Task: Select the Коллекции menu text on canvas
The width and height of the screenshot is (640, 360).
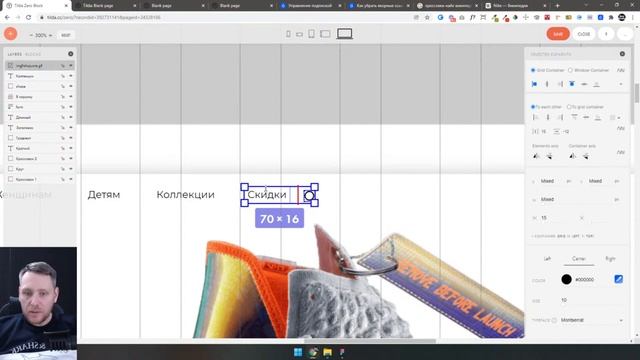Action: click(185, 195)
